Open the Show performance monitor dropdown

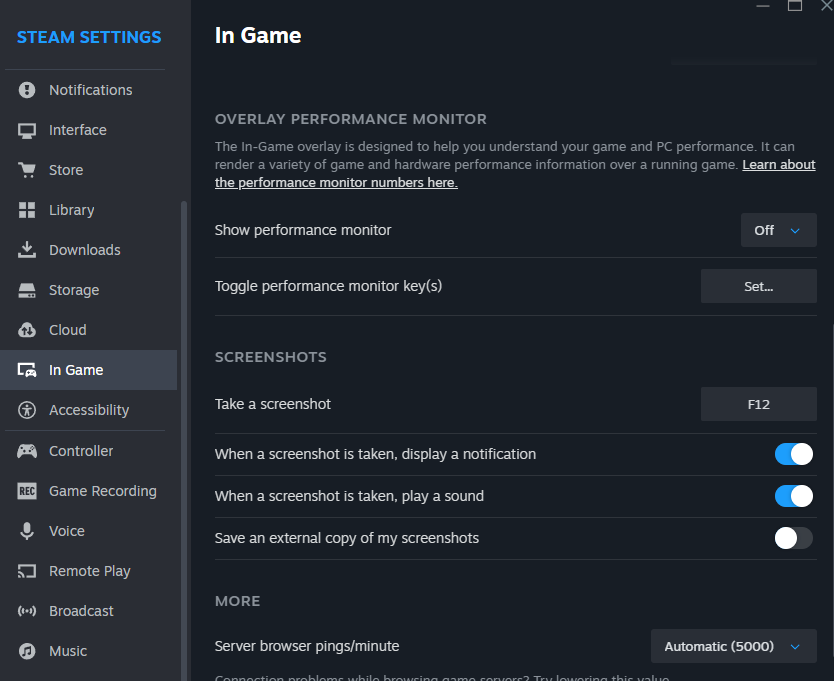coord(779,230)
